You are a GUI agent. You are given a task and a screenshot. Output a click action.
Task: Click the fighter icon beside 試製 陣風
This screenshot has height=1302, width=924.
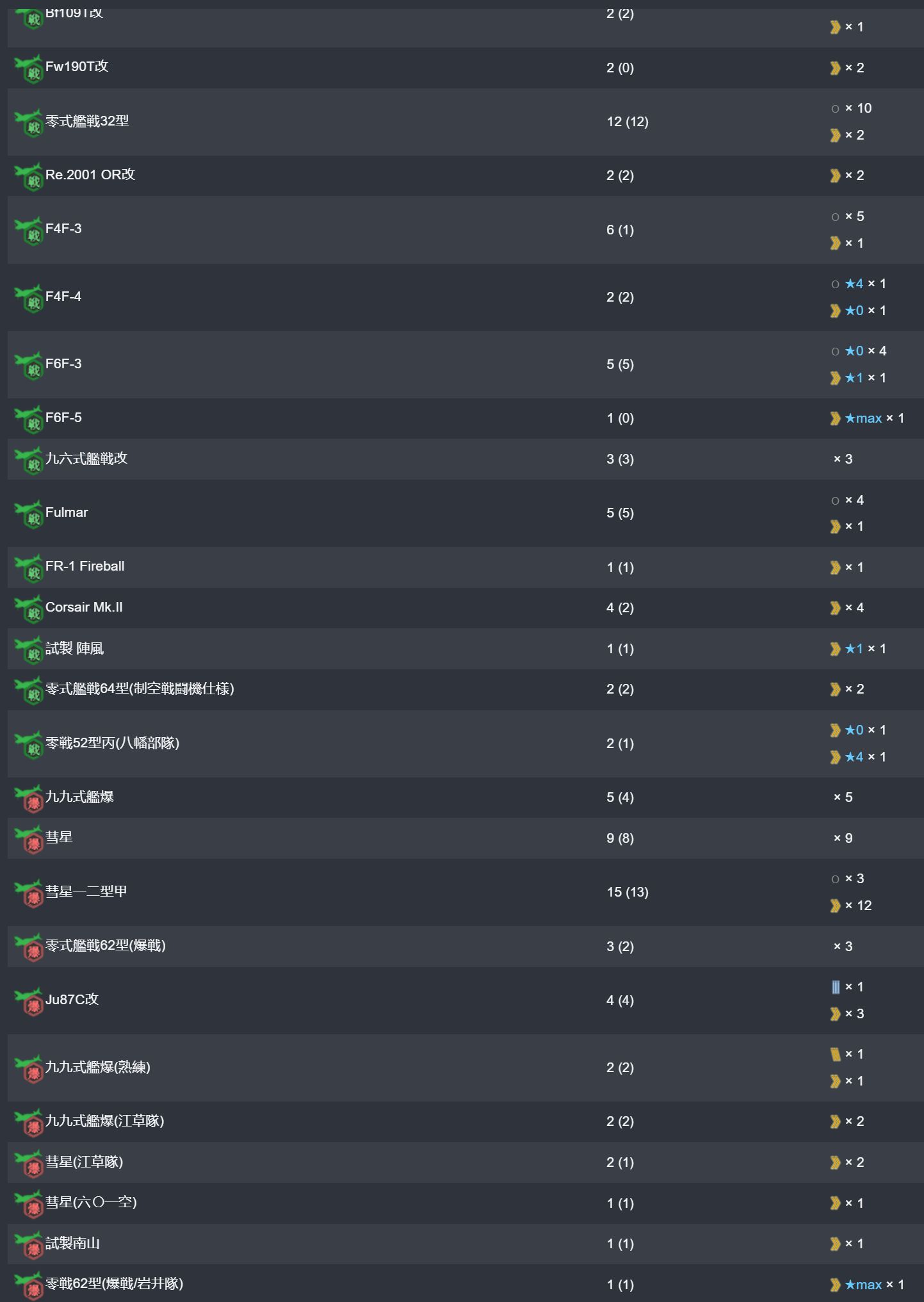(29, 650)
